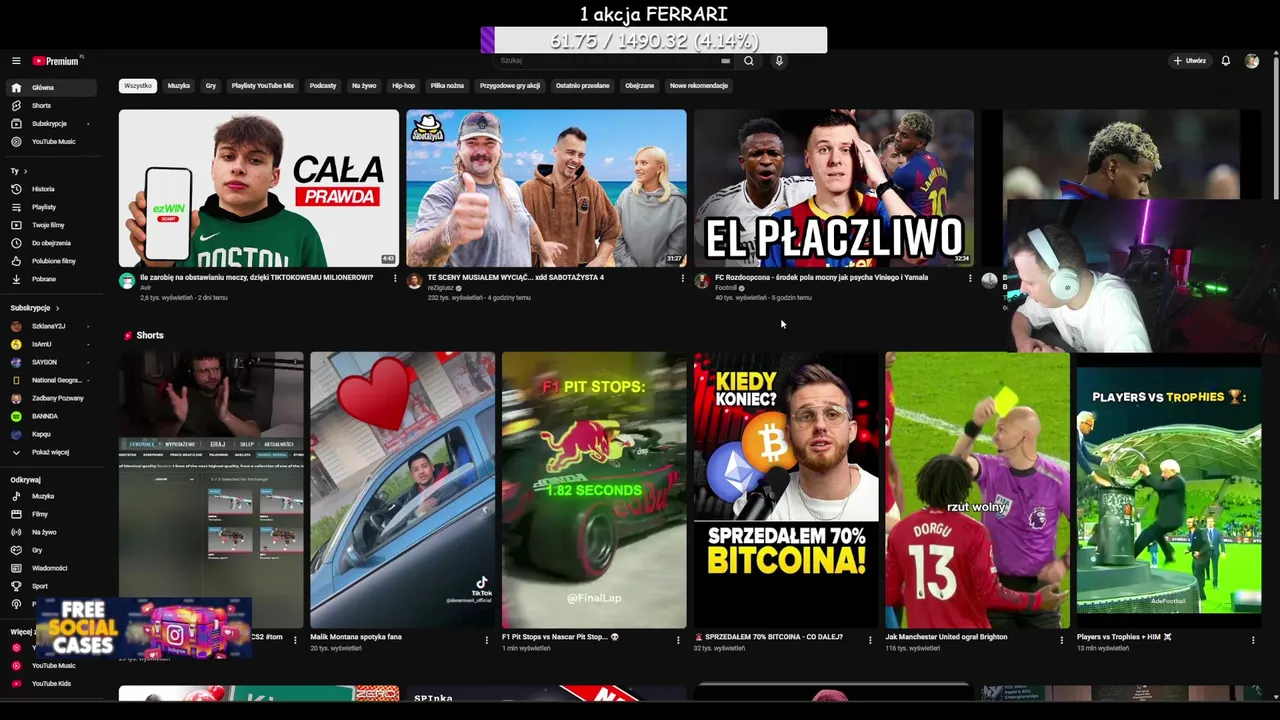Open options for the 'Players vs Trophies' short

tap(1253, 639)
